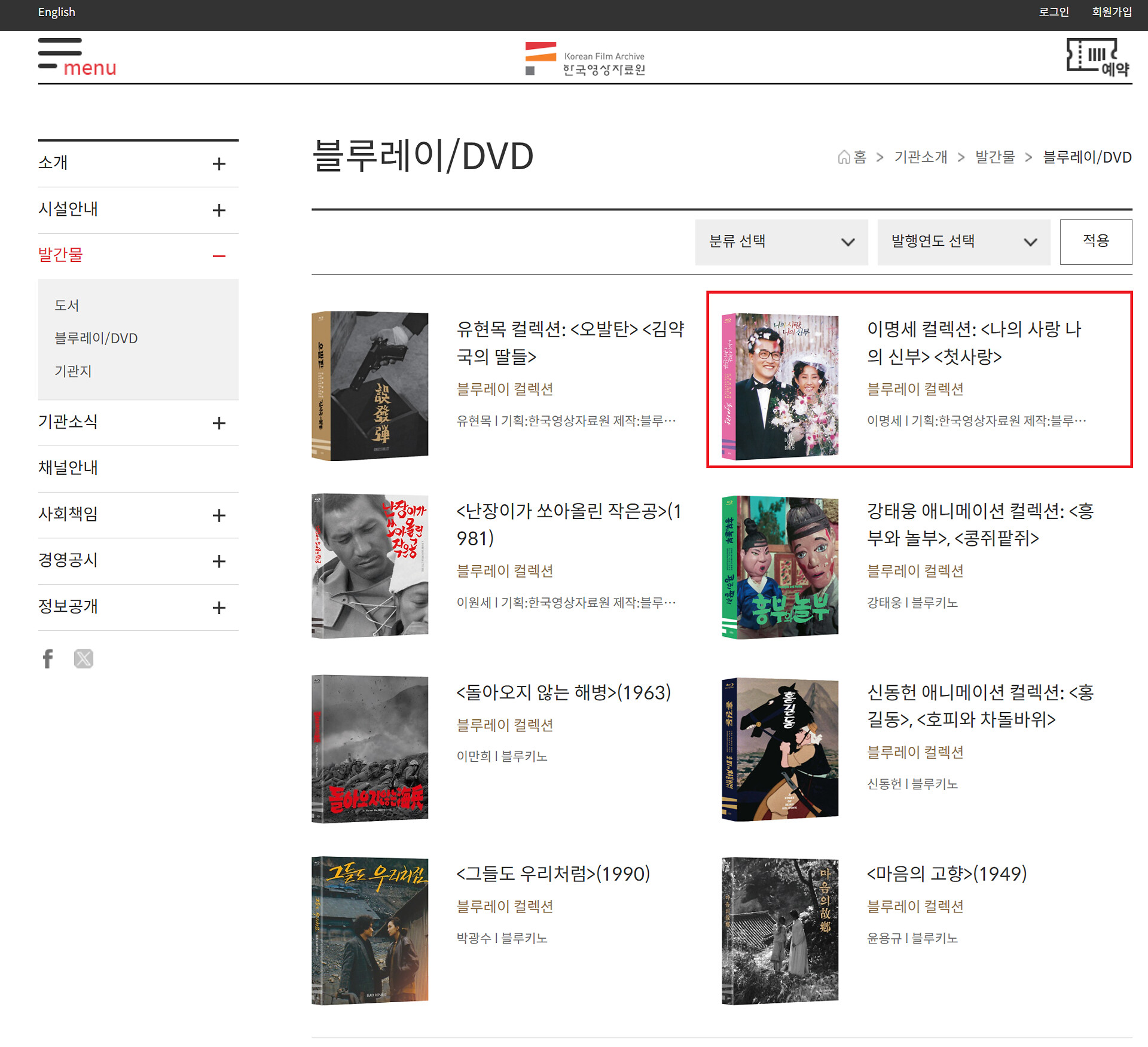Viewport: 1148px width, 1047px height.
Task: Open the <마음의 고향>(1949) title
Action: (x=947, y=874)
